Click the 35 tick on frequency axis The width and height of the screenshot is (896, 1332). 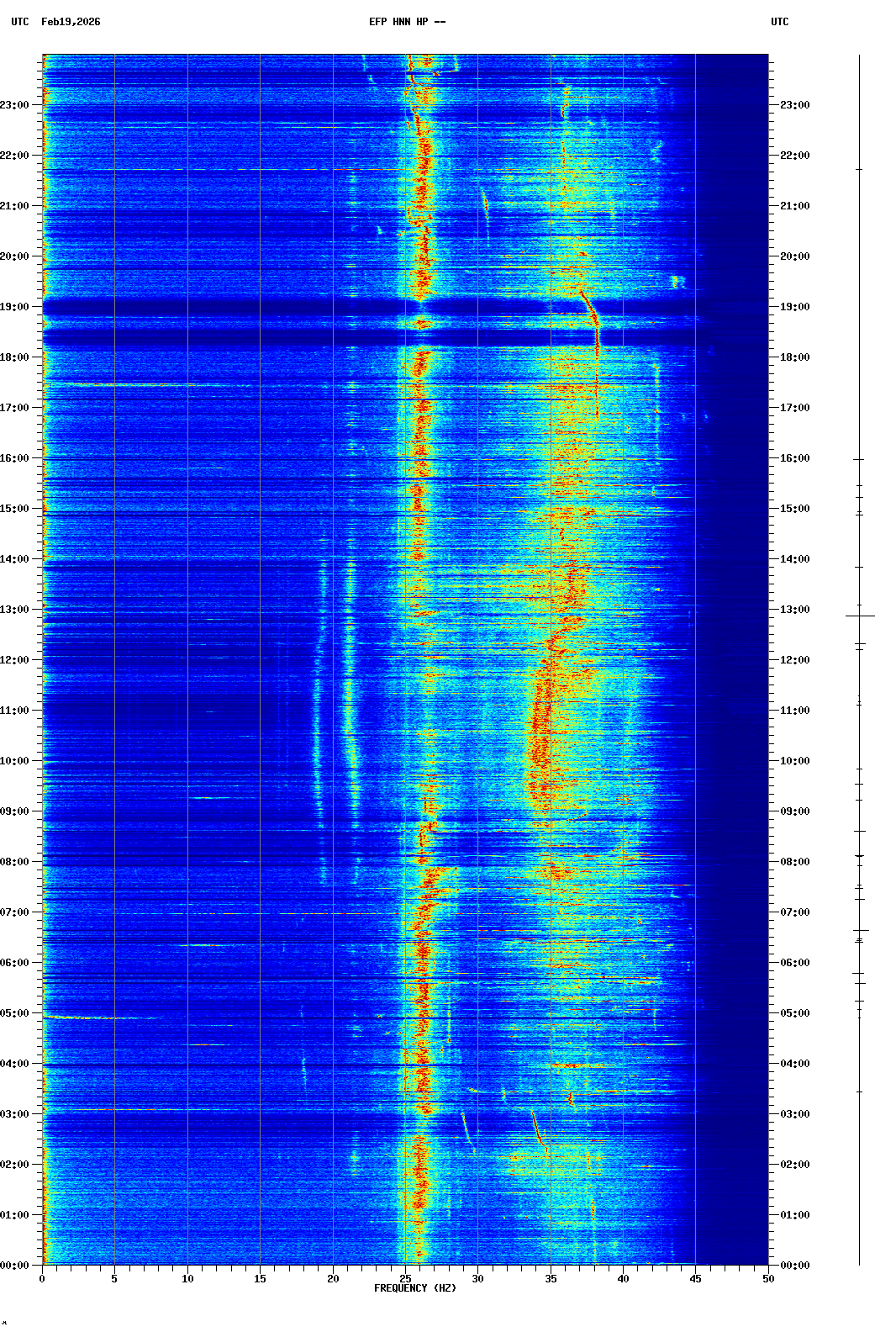[551, 1279]
